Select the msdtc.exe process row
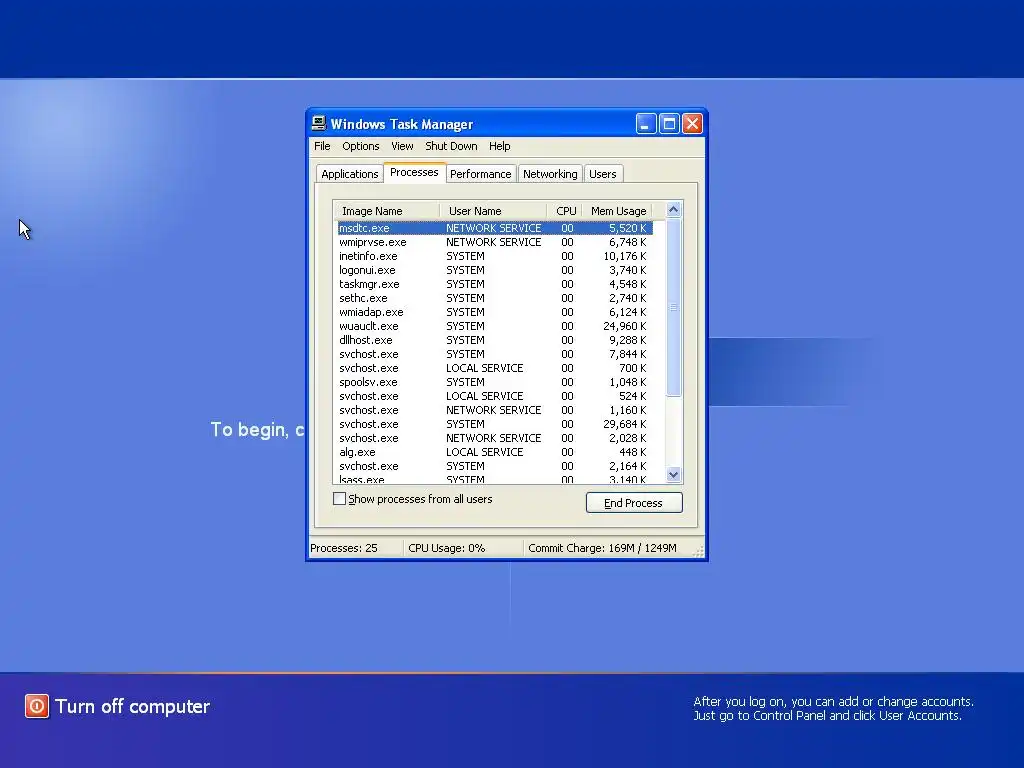Screen dimensions: 1024x768 pos(494,228)
